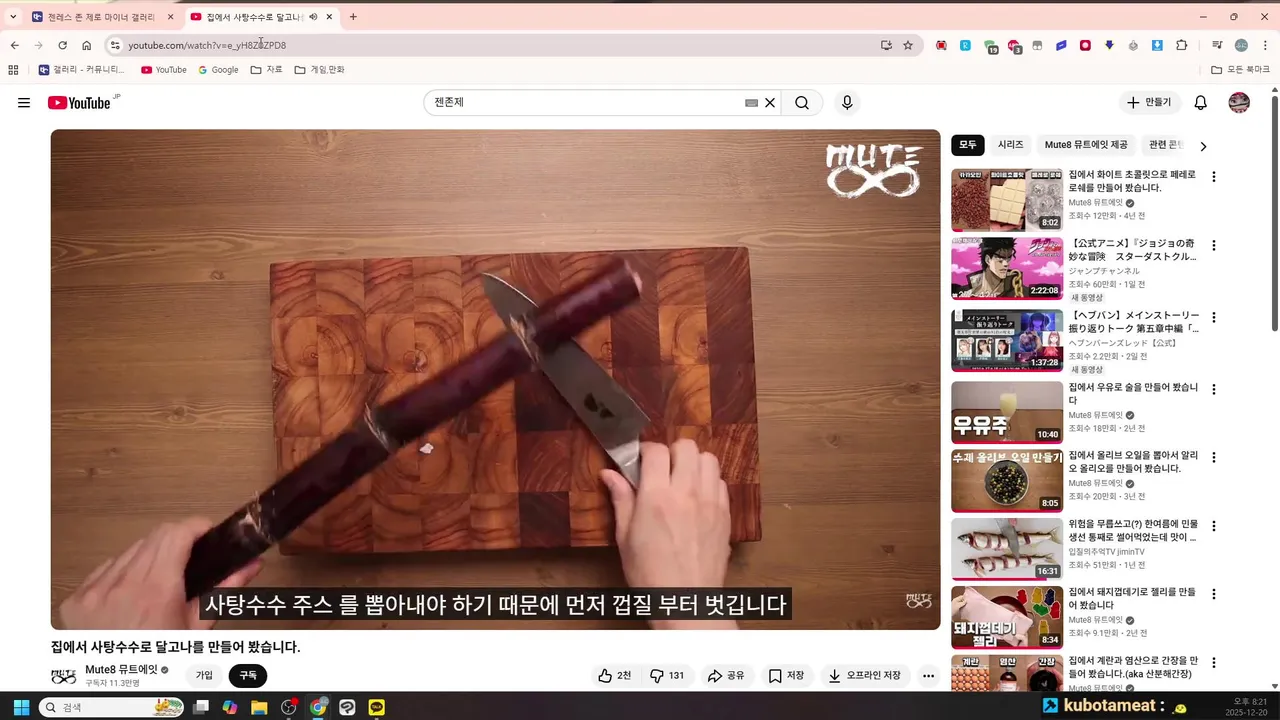This screenshot has width=1280, height=720.
Task: Open a new browser tab with plus
Action: pos(353,17)
